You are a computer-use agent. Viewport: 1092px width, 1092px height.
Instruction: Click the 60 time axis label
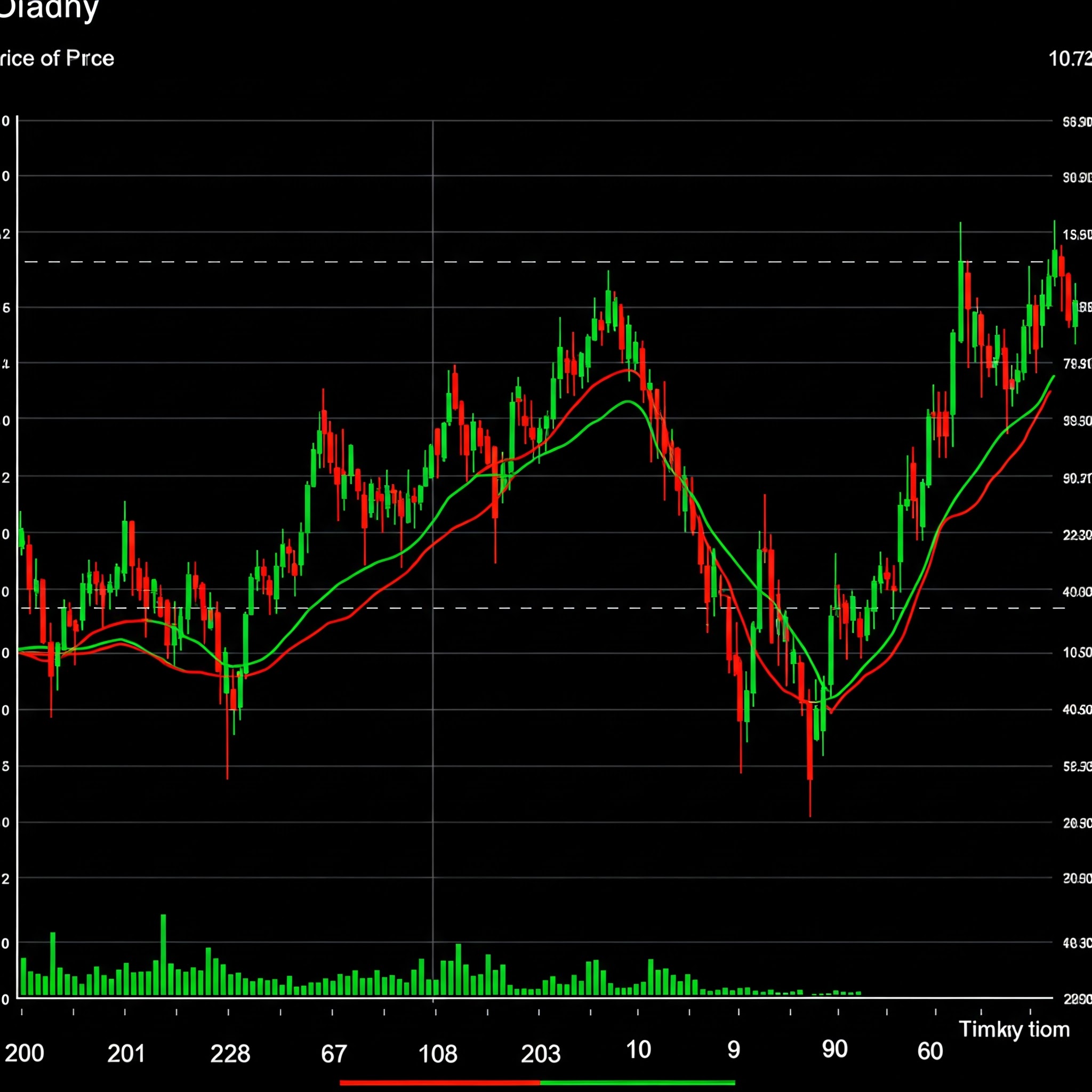(x=930, y=1051)
